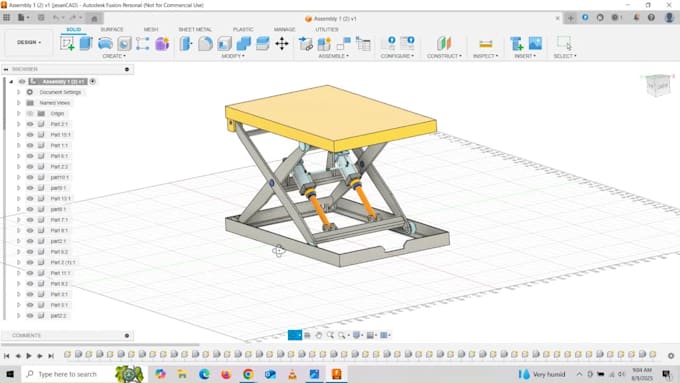Open the Data Panel grid icon
This screenshot has width=680, height=383.
pos(7,18)
